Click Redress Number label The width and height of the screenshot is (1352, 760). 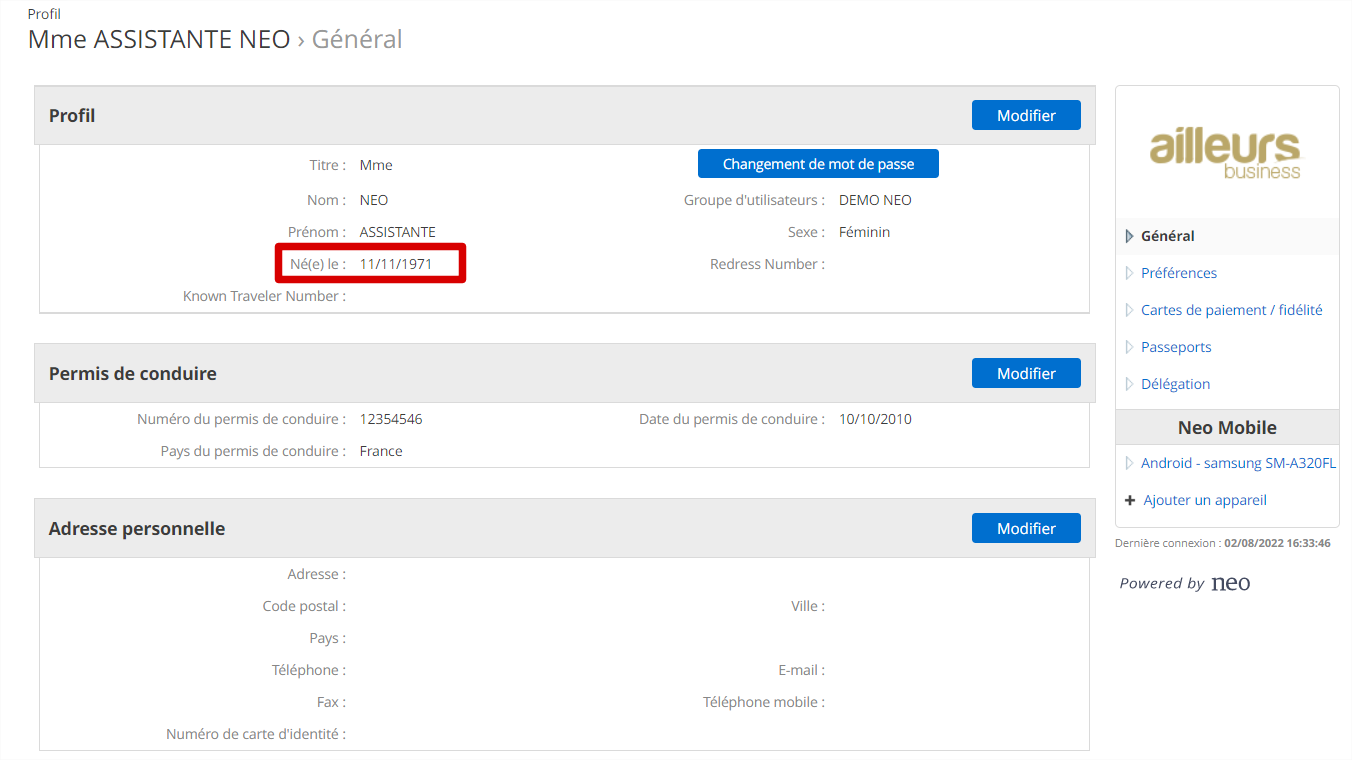point(767,264)
